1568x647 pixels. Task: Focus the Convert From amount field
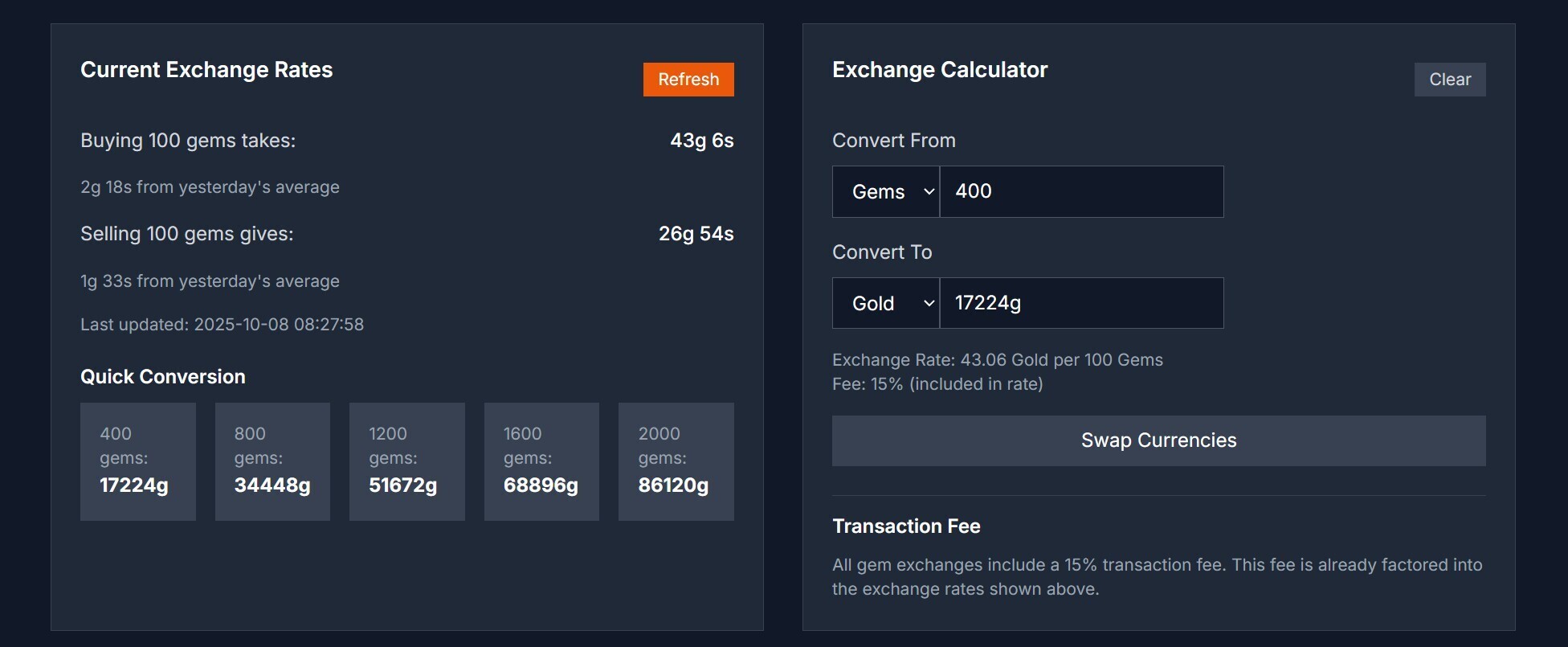coord(1081,192)
